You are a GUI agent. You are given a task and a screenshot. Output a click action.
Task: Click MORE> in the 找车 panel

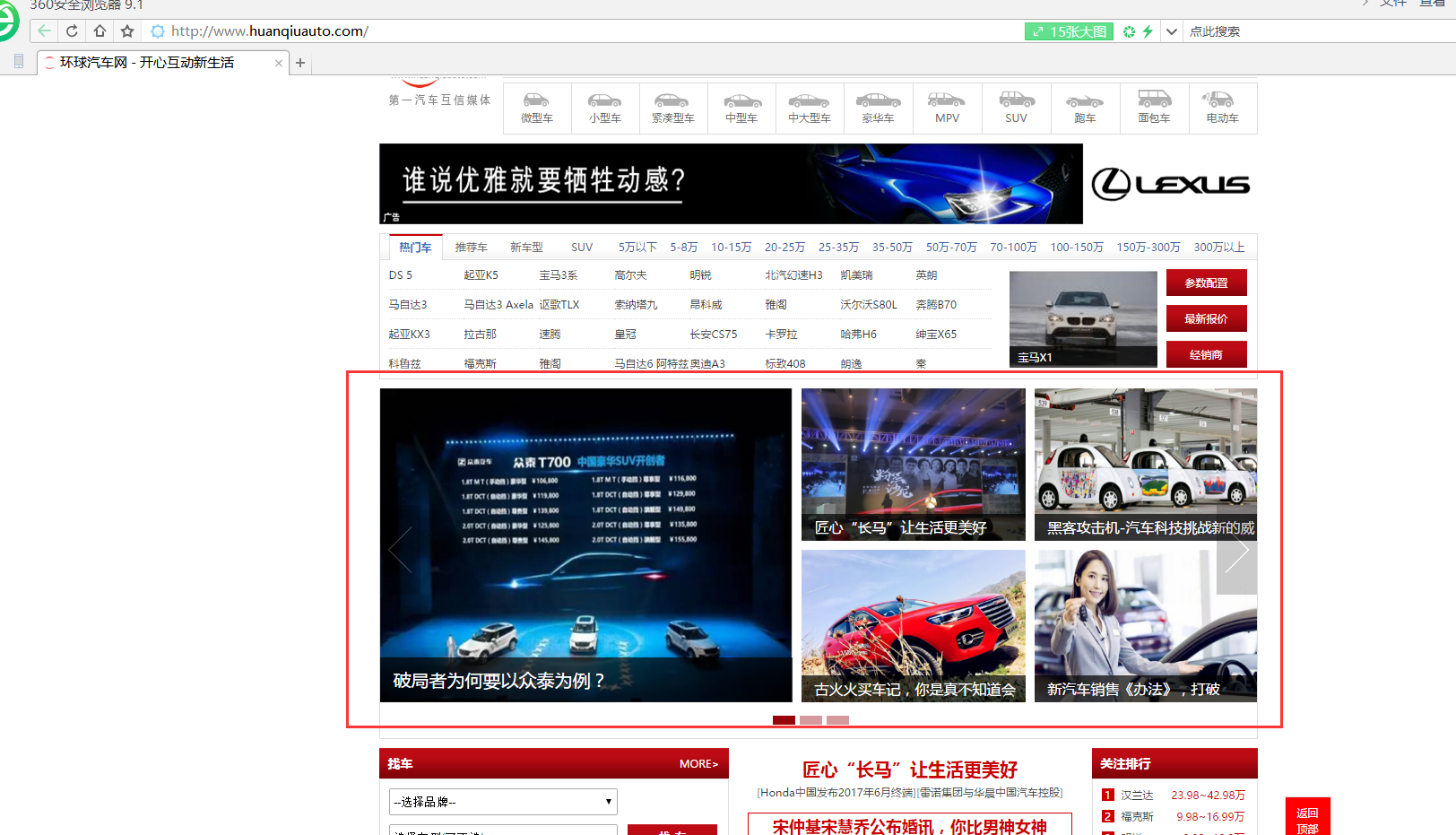(698, 764)
